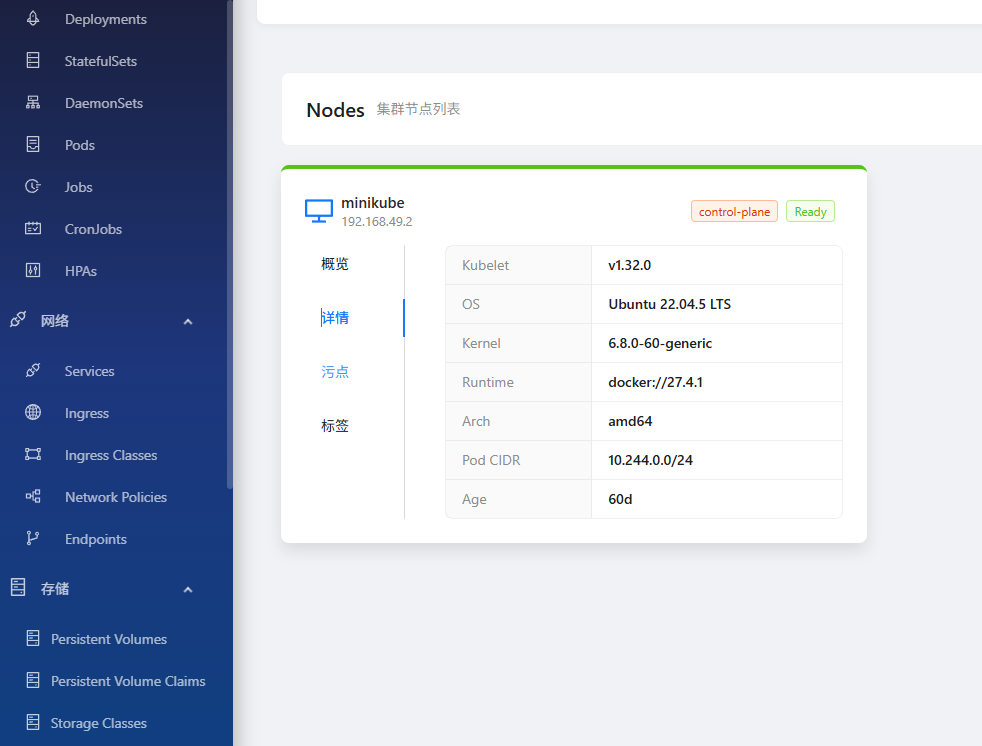Click Runtime value docker://27.4.1
The width and height of the screenshot is (982, 746).
(655, 382)
